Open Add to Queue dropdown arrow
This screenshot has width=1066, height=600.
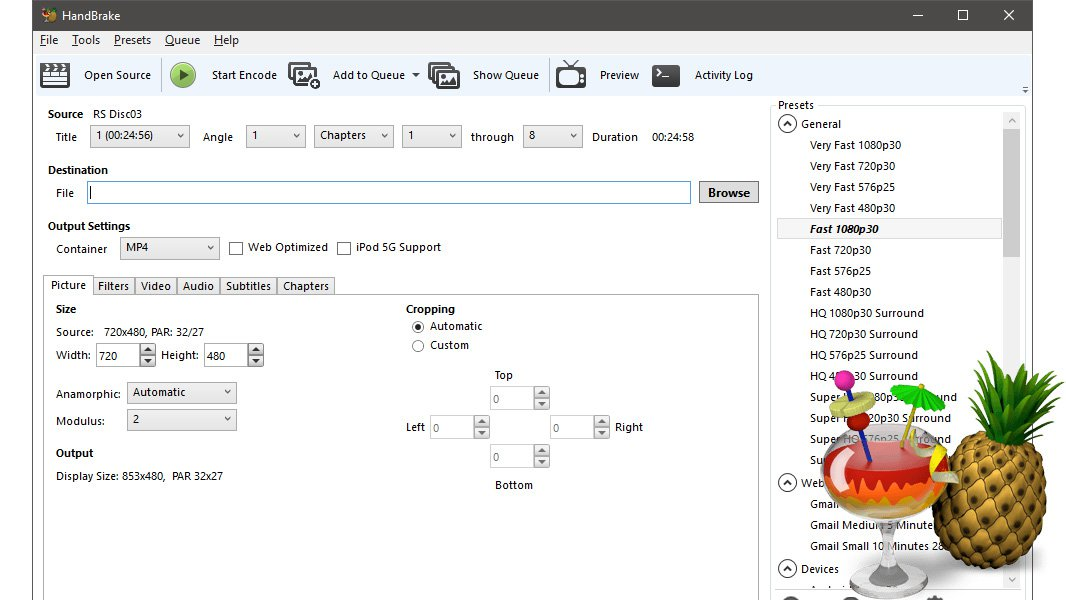415,75
